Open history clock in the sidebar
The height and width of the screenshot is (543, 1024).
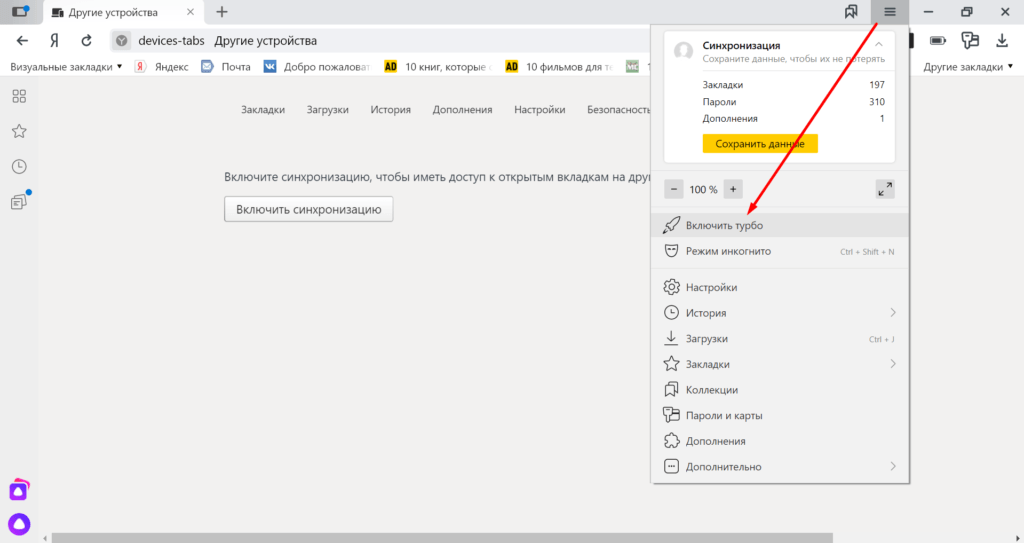click(x=19, y=167)
